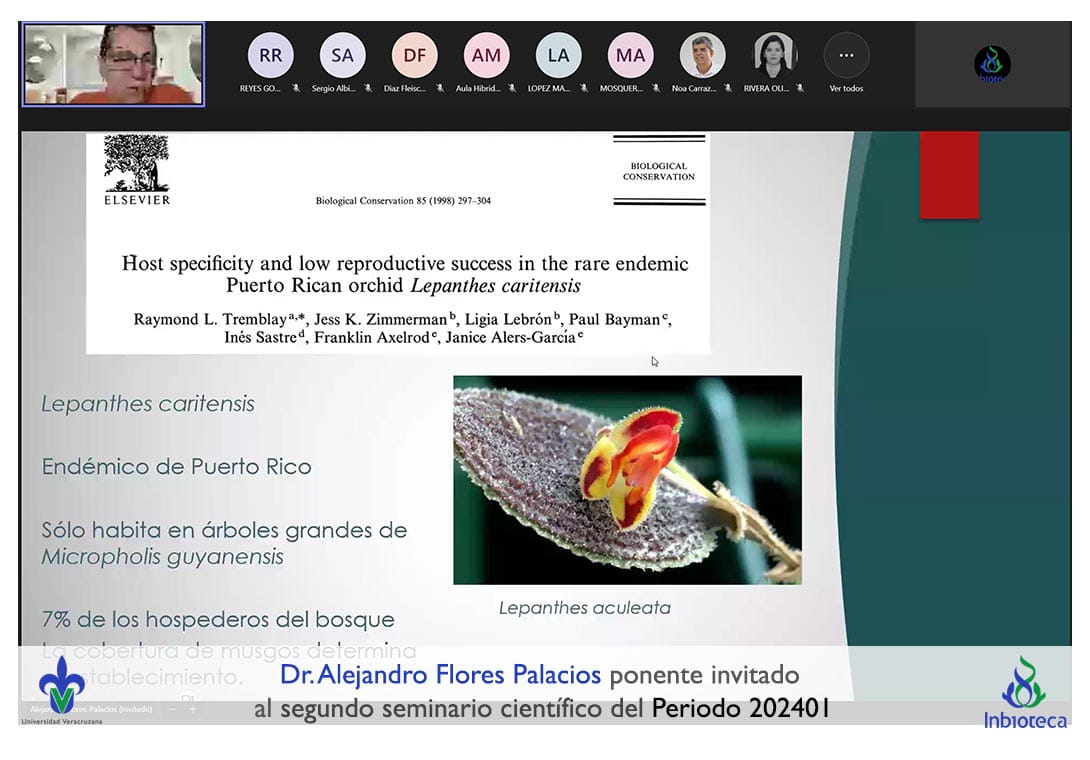Toggle the muted mic next to Sergio Albi

pos(368,88)
